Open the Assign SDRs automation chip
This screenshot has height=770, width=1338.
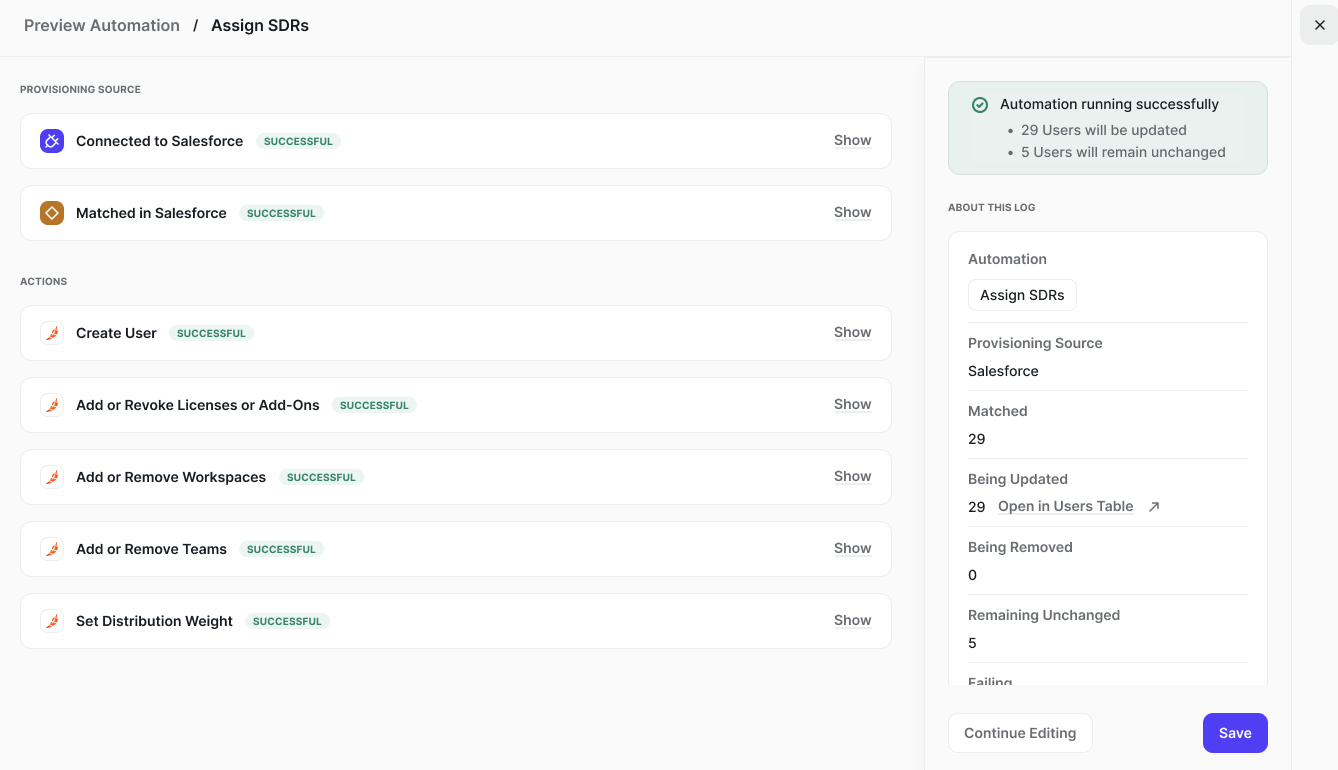1022,295
